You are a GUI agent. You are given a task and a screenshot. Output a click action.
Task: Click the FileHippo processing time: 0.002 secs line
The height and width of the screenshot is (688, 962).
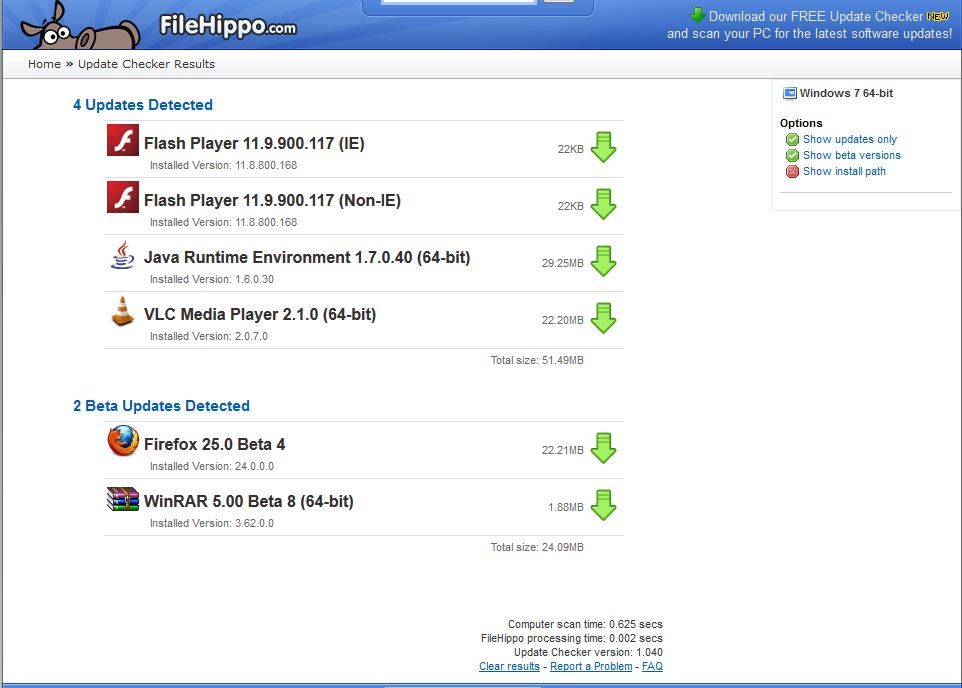[572, 638]
